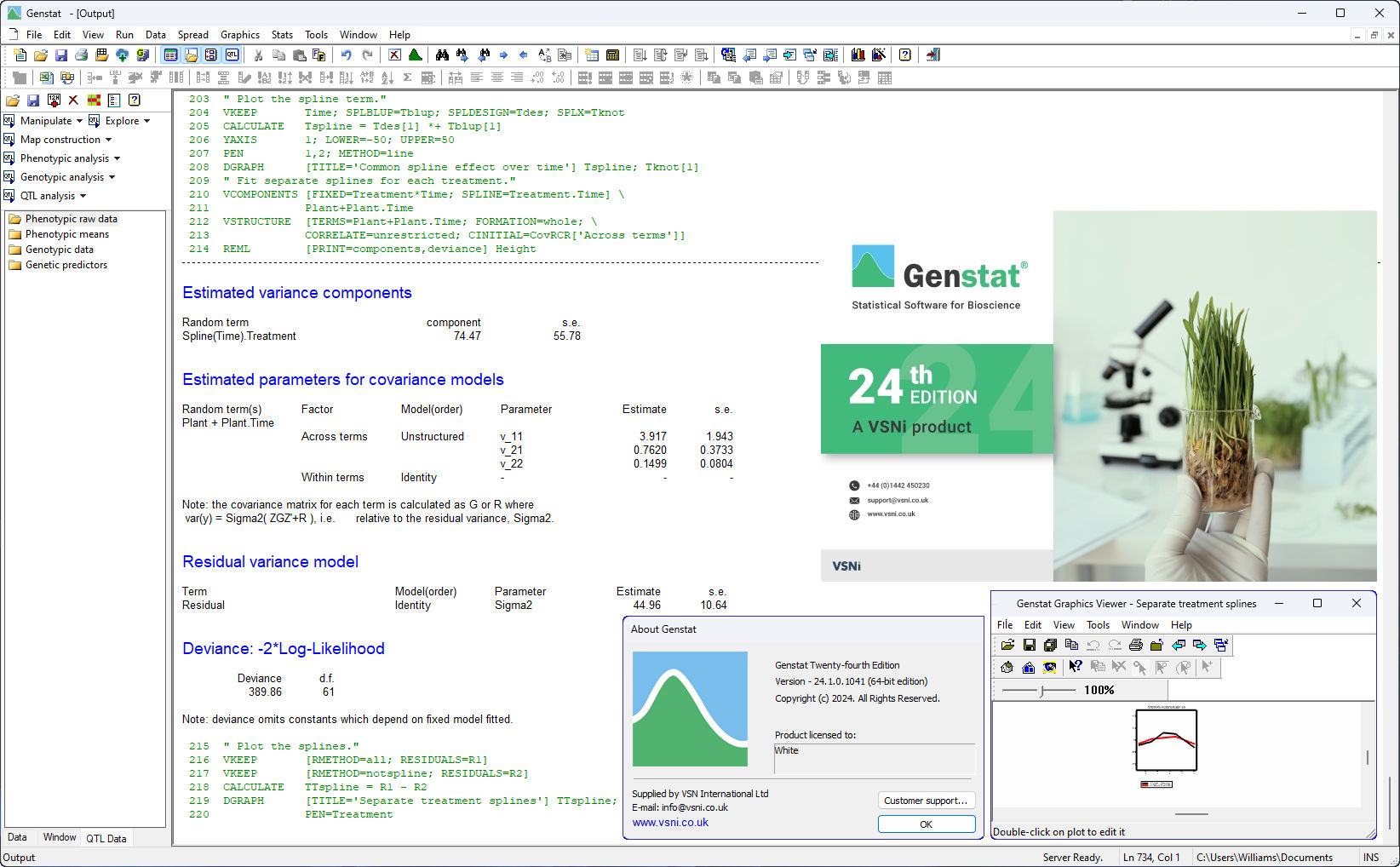The width and height of the screenshot is (1400, 867).
Task: Adjust the 100% zoom slider in Graphics Viewer
Action: click(1039, 690)
